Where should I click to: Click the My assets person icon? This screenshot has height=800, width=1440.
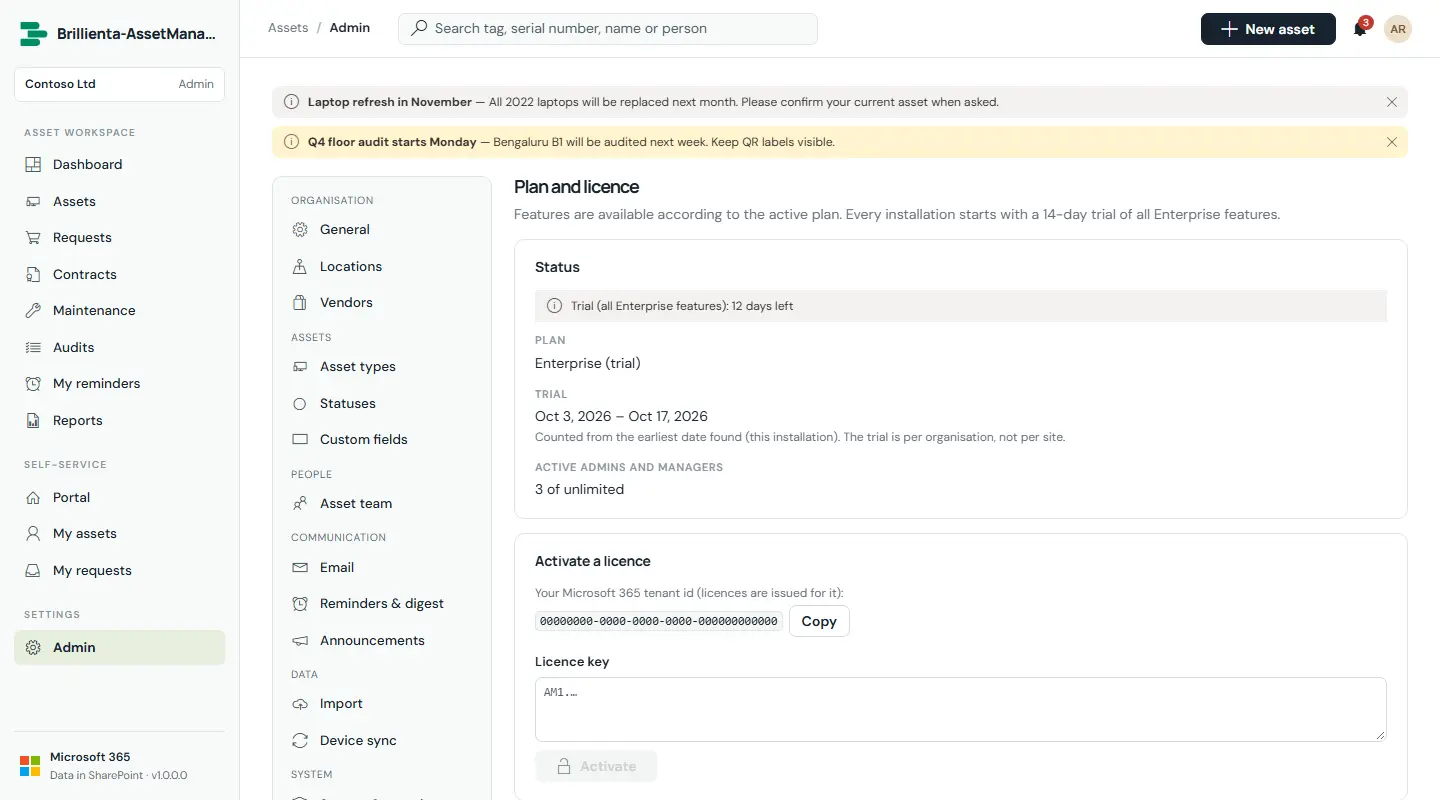pos(33,533)
